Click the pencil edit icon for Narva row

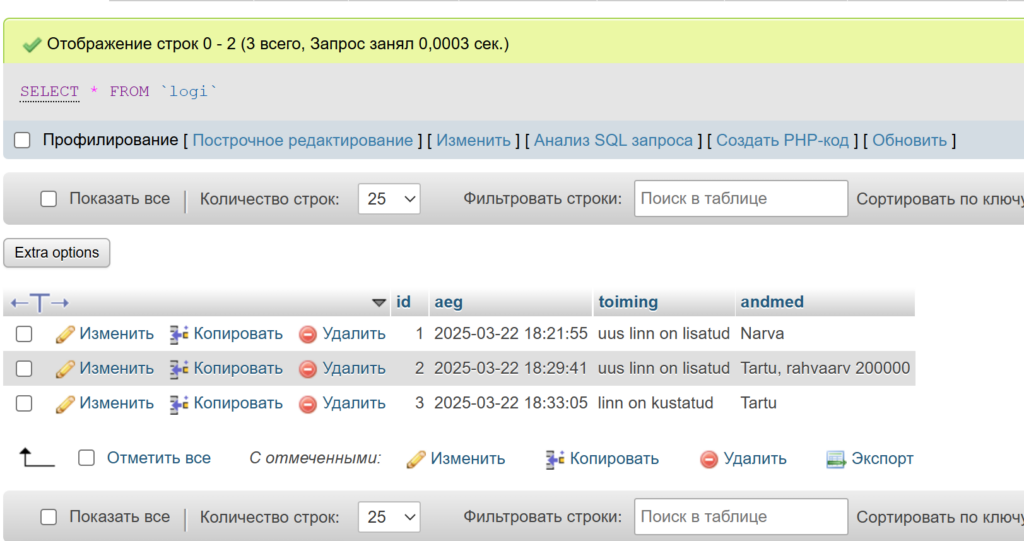point(65,334)
